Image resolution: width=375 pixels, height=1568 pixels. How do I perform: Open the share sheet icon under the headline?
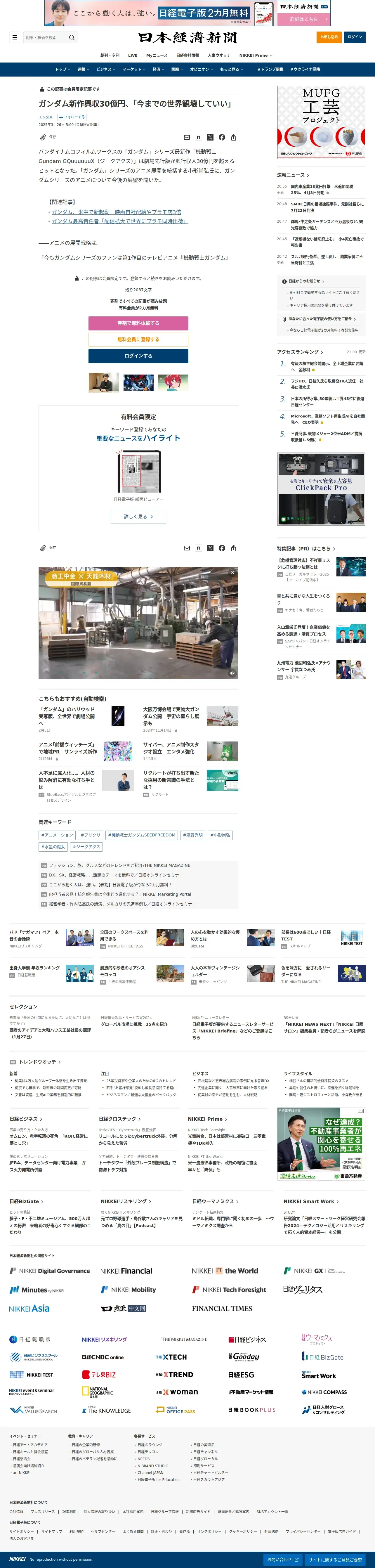pos(233,138)
